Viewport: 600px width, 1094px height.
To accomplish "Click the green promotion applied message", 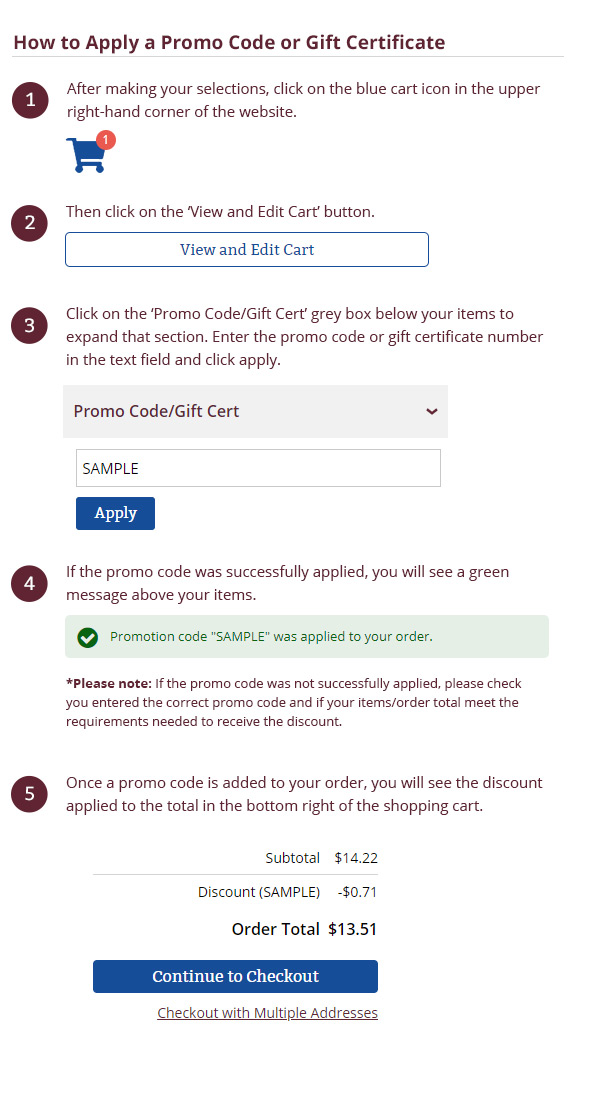I will coord(271,636).
